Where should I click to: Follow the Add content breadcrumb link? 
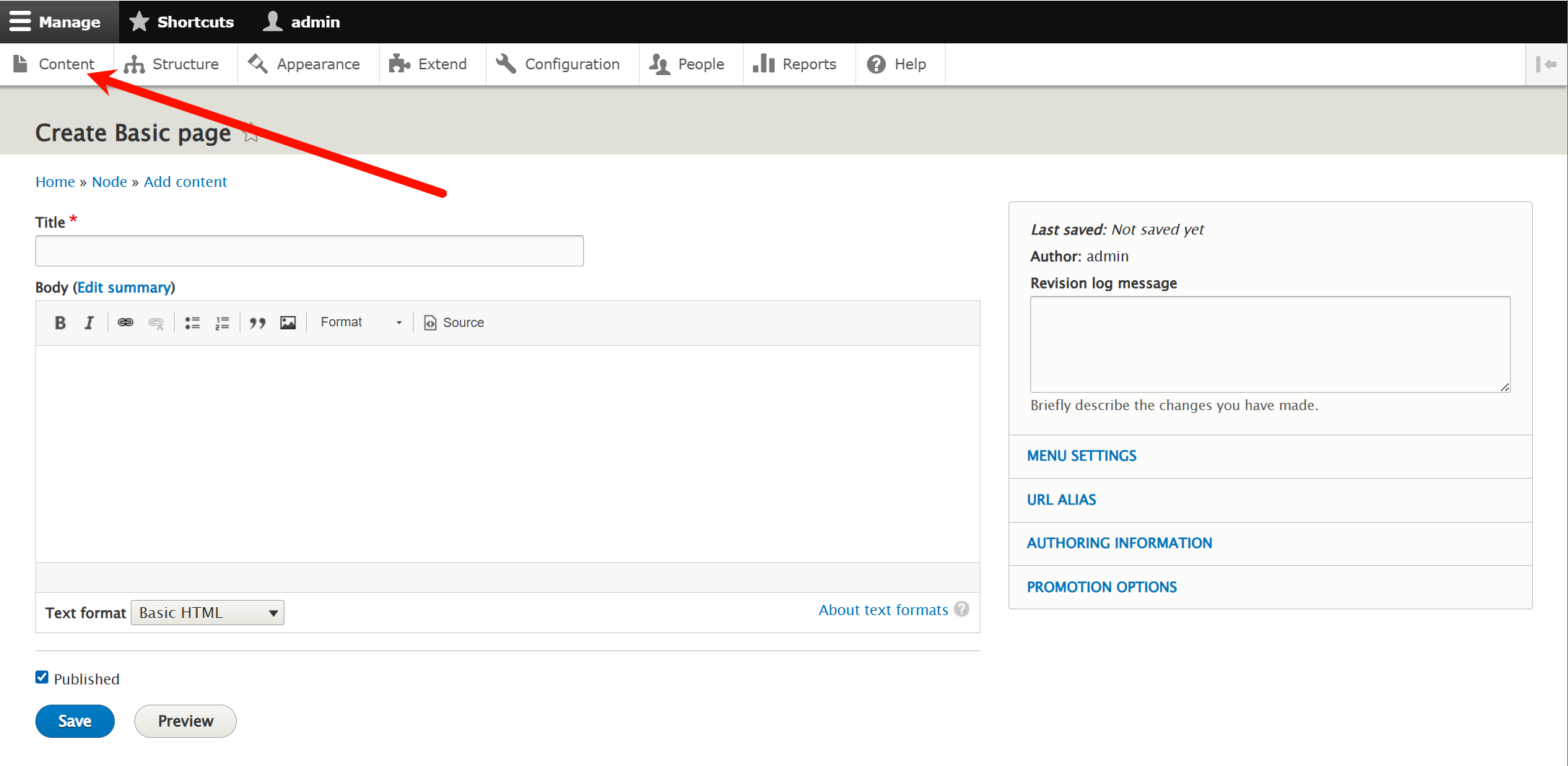(x=185, y=182)
